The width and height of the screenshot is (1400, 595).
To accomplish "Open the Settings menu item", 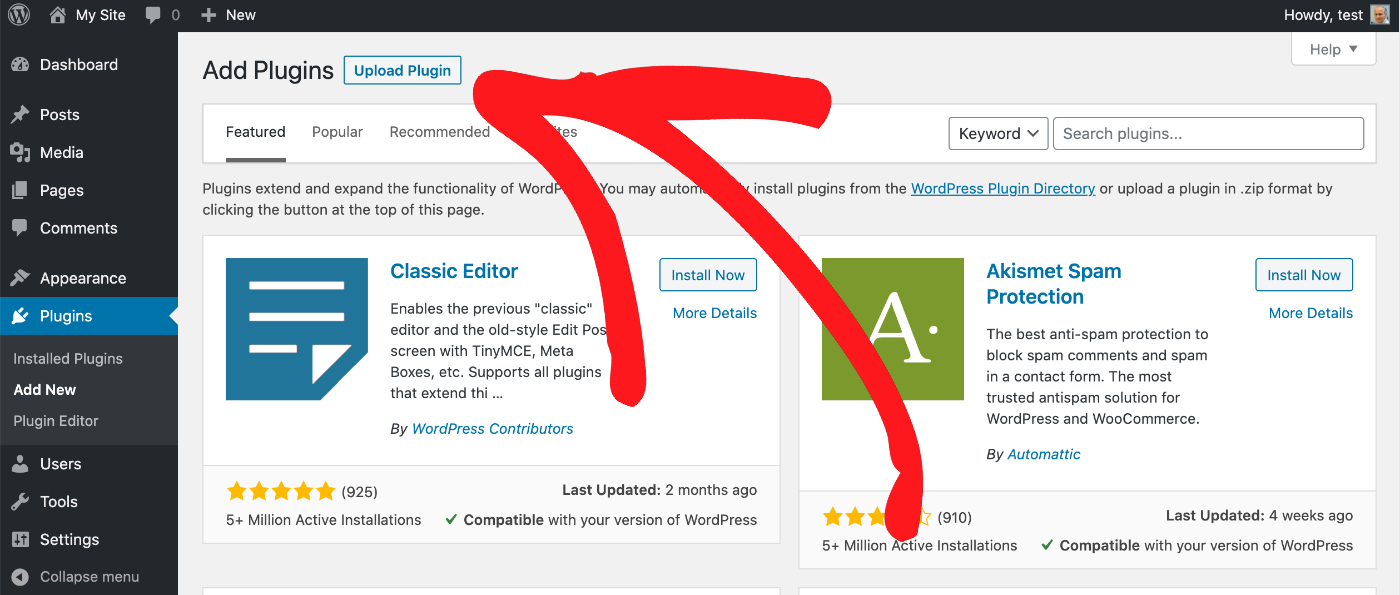I will point(89,541).
